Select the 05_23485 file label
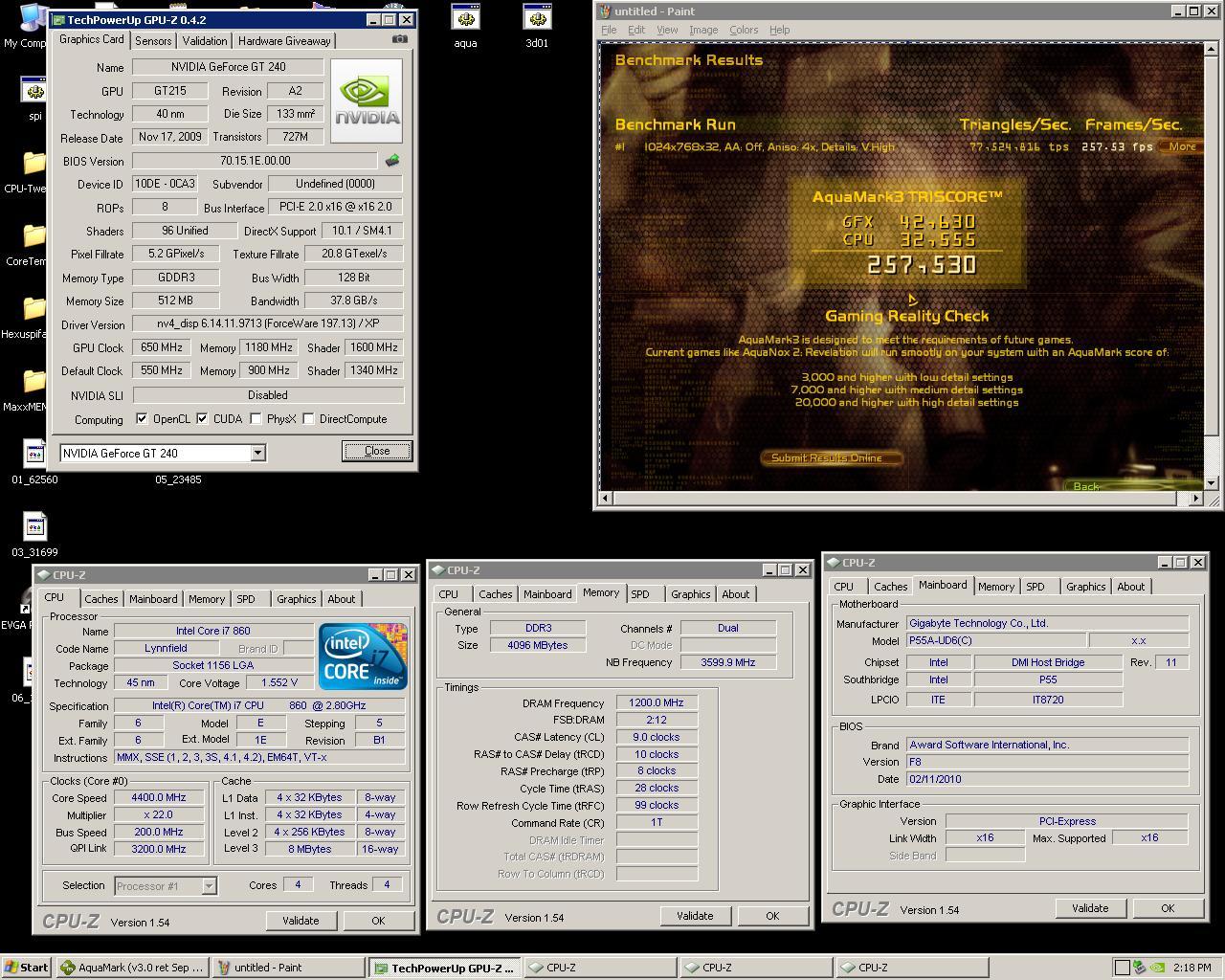 [178, 479]
